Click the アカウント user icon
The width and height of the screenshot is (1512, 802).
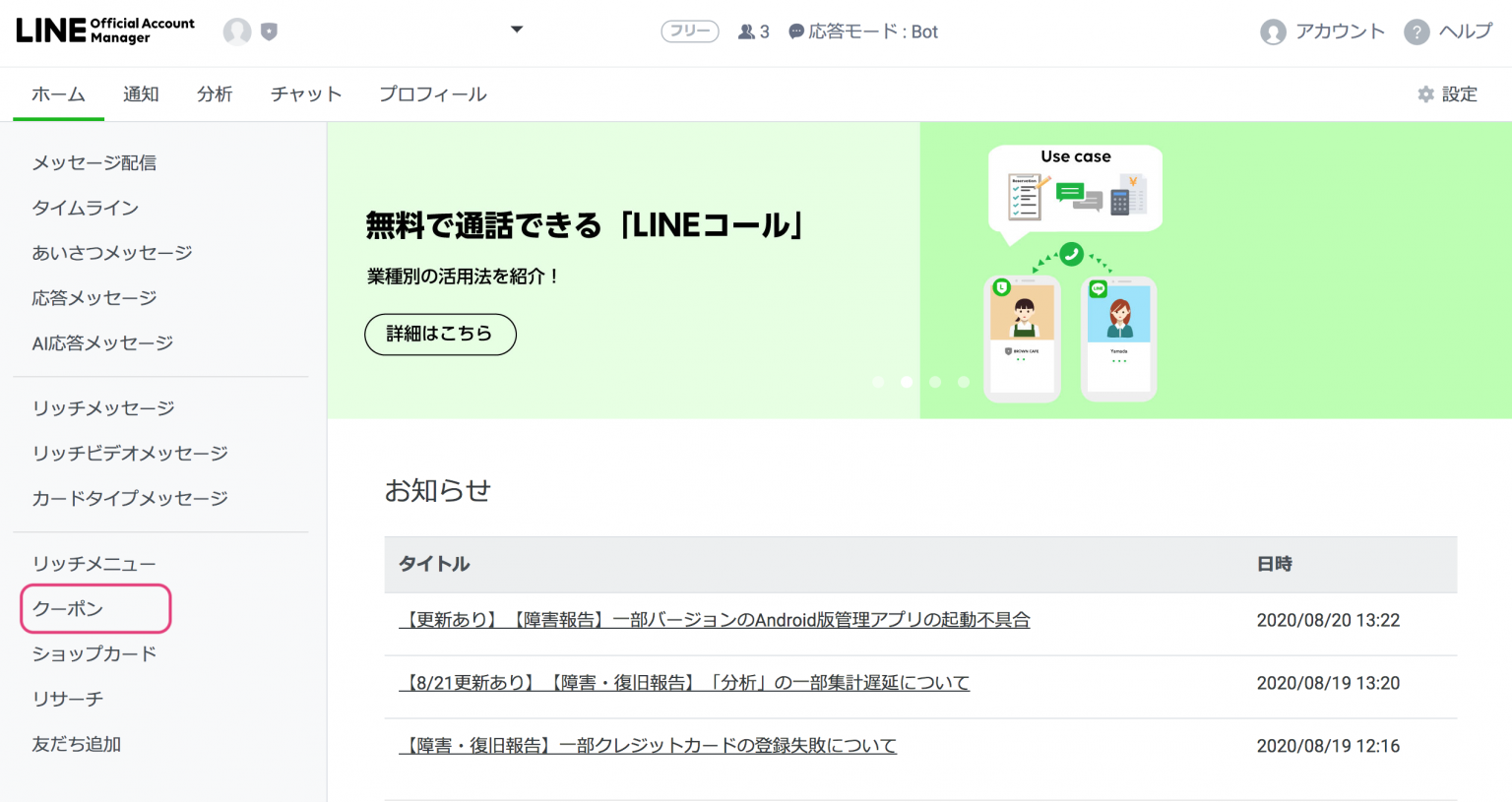point(1273,31)
